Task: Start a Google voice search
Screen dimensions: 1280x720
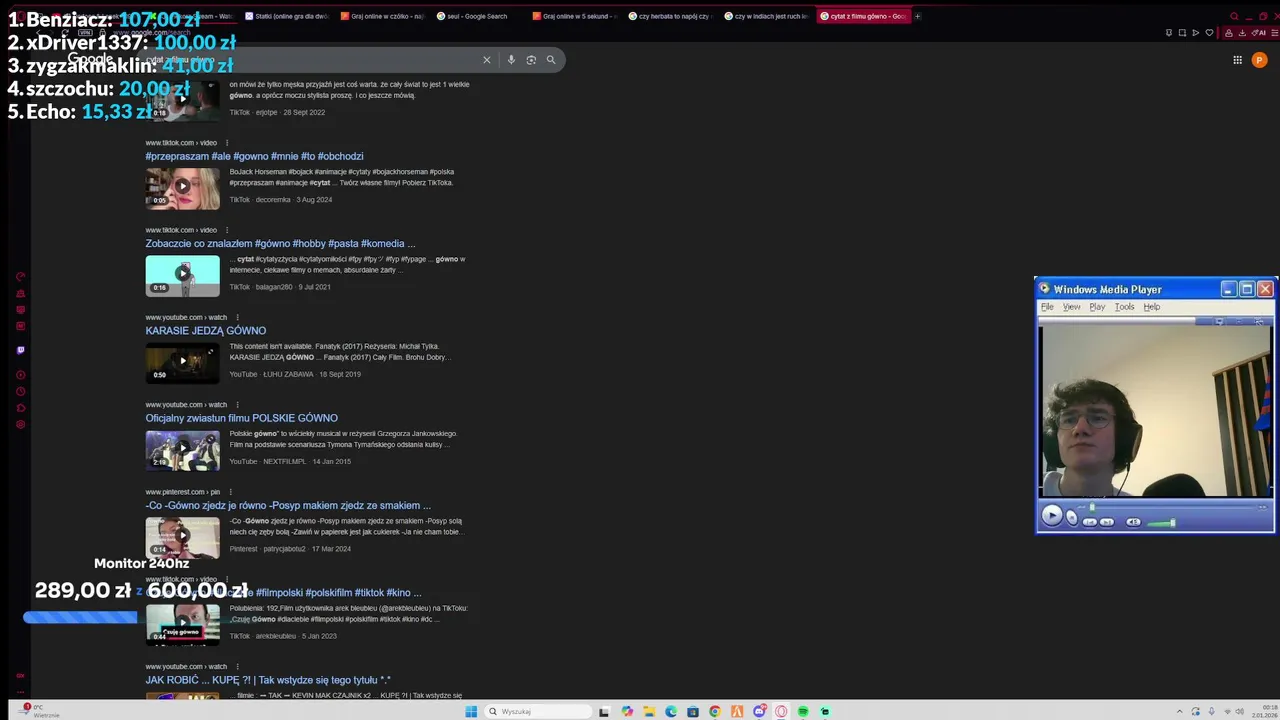Action: point(511,60)
